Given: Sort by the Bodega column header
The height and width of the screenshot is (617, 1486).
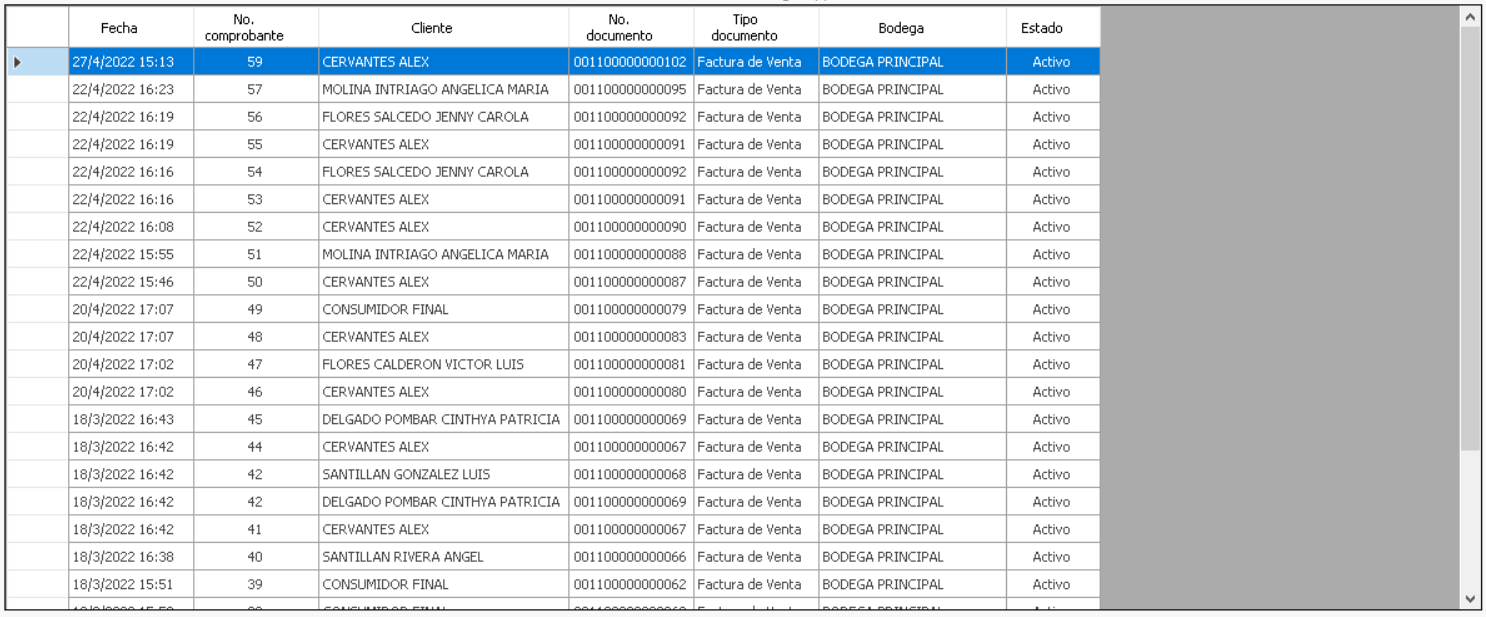Looking at the screenshot, I should [x=901, y=28].
